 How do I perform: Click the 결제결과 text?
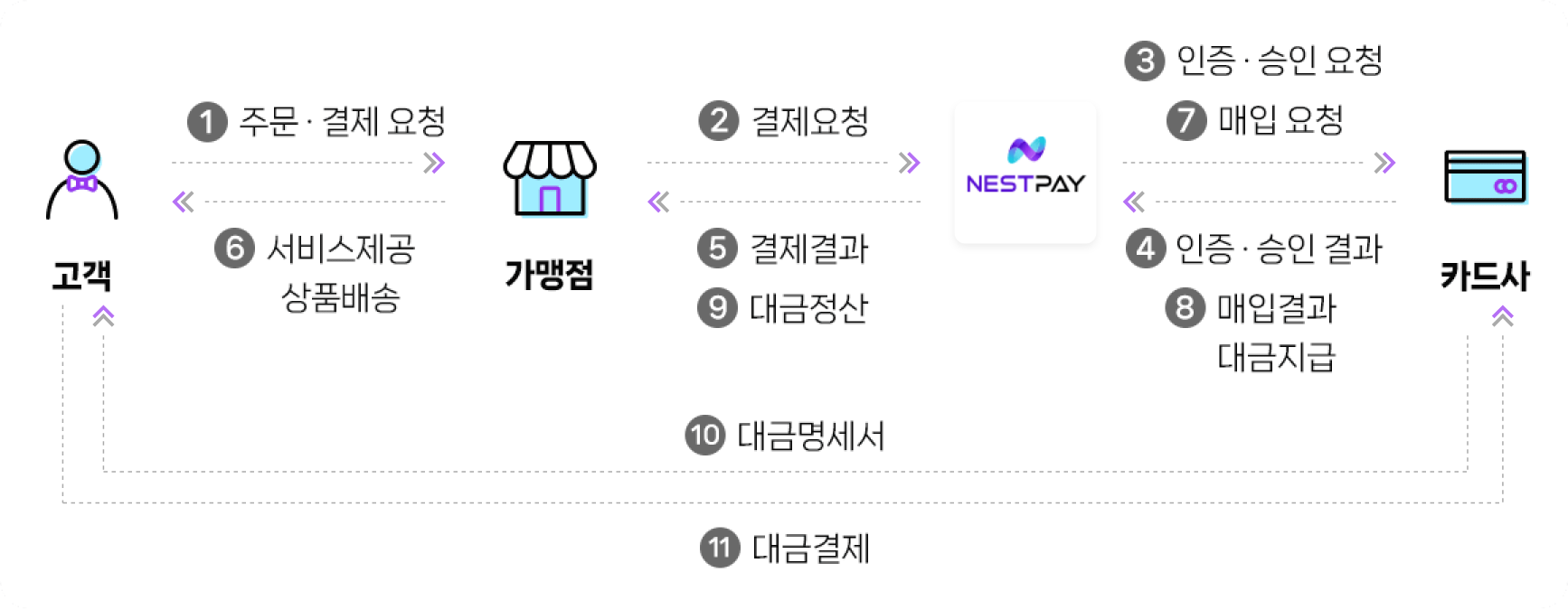coord(809,249)
